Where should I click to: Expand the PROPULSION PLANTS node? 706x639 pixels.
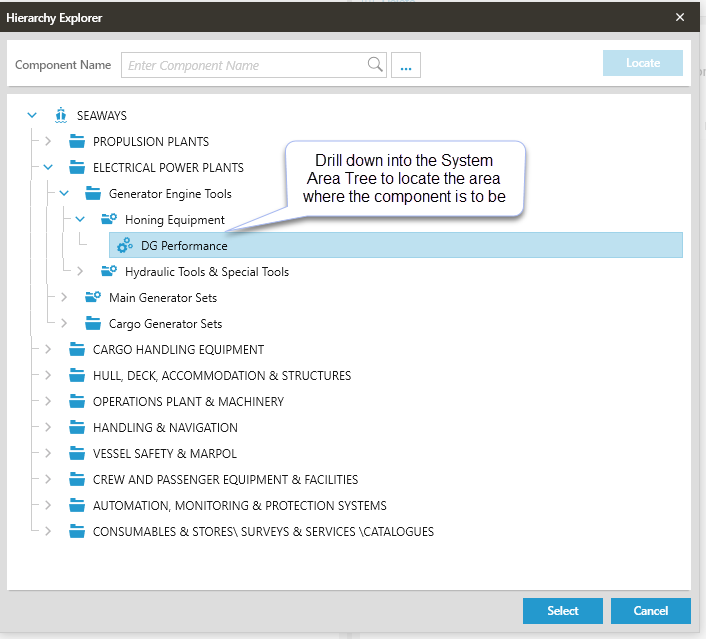point(48,142)
